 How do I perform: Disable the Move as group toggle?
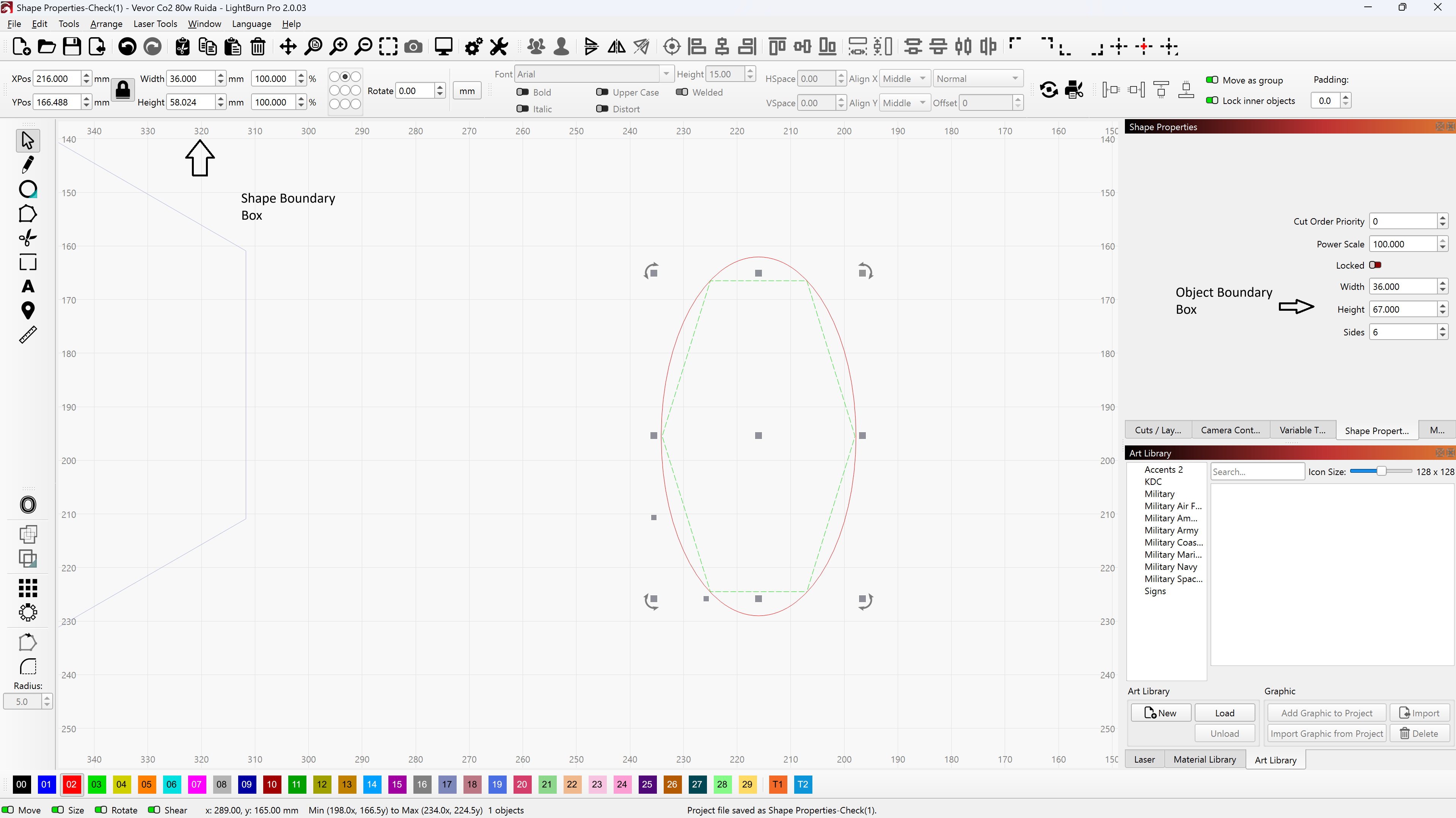(1212, 80)
